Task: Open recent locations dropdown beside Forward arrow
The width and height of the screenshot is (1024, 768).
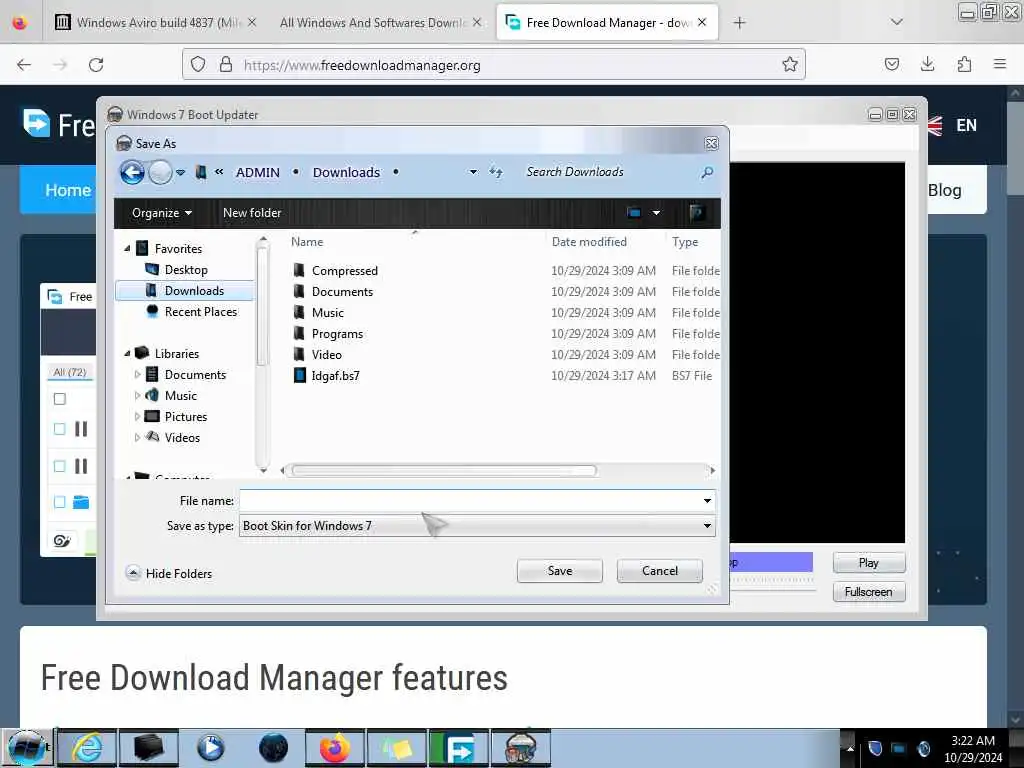Action: [x=181, y=172]
